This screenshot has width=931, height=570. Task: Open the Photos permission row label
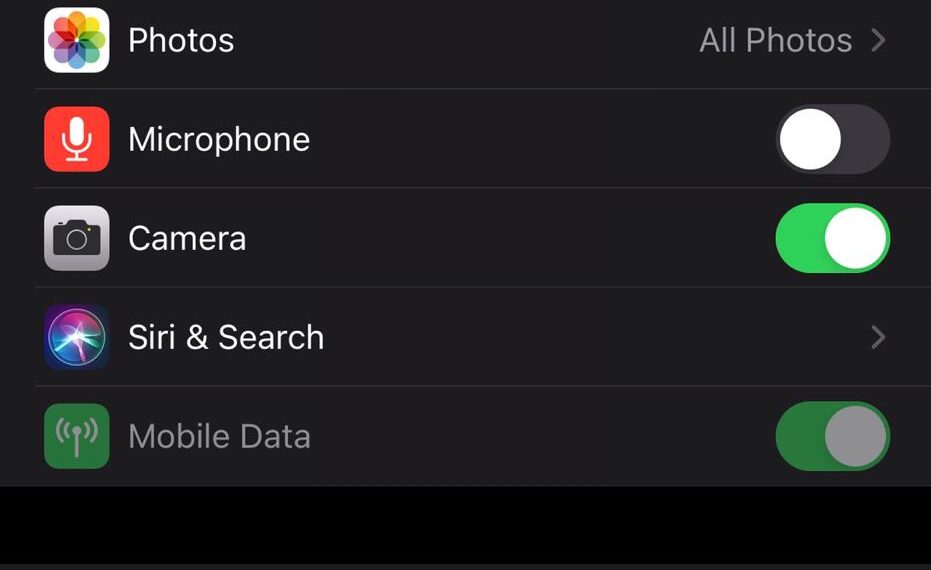pos(181,40)
